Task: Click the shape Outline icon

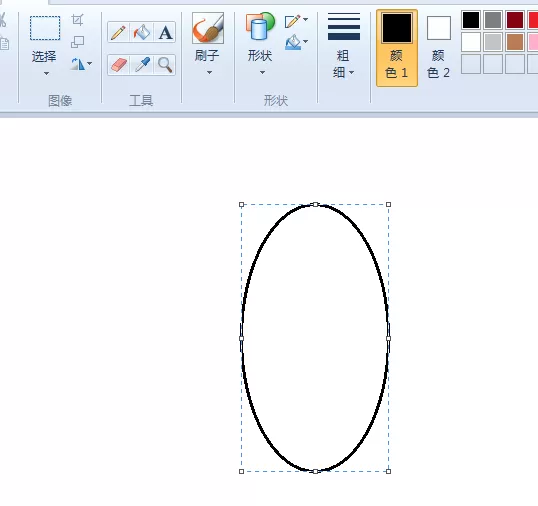Action: coord(293,21)
